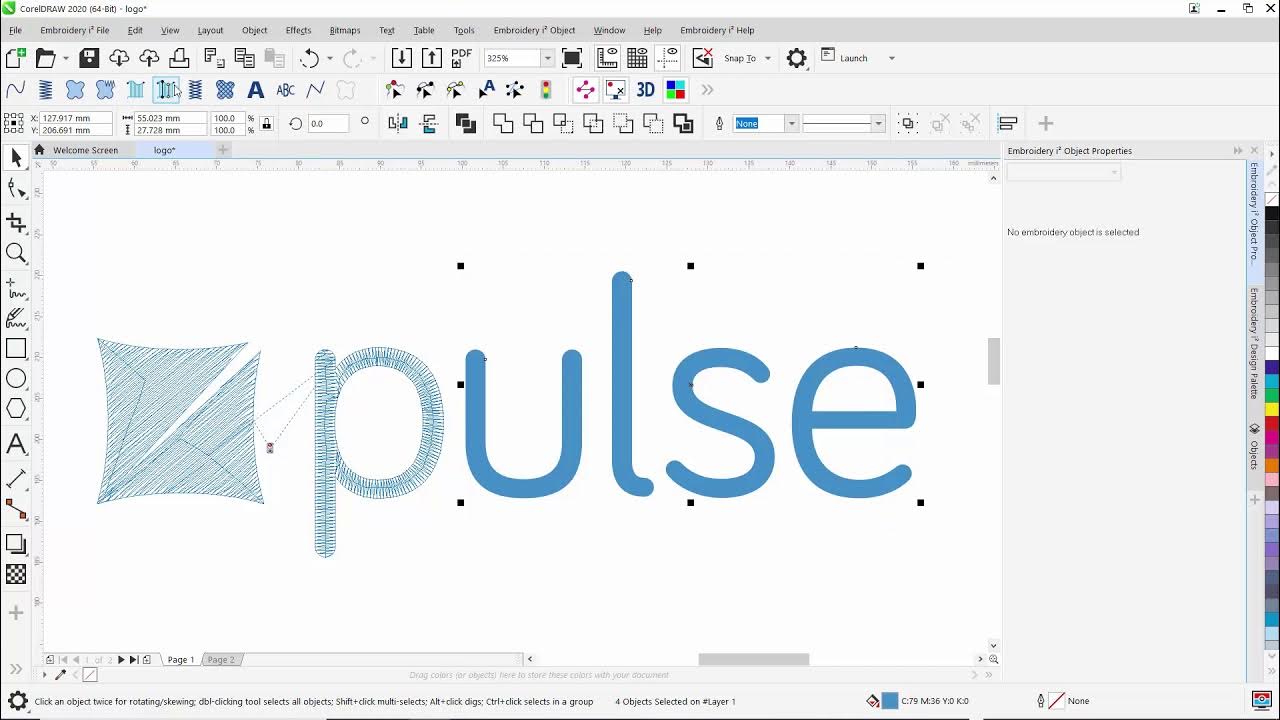Screen dimensions: 1280x720
Task: Switch to the Welcome Screen tab
Action: (85, 150)
